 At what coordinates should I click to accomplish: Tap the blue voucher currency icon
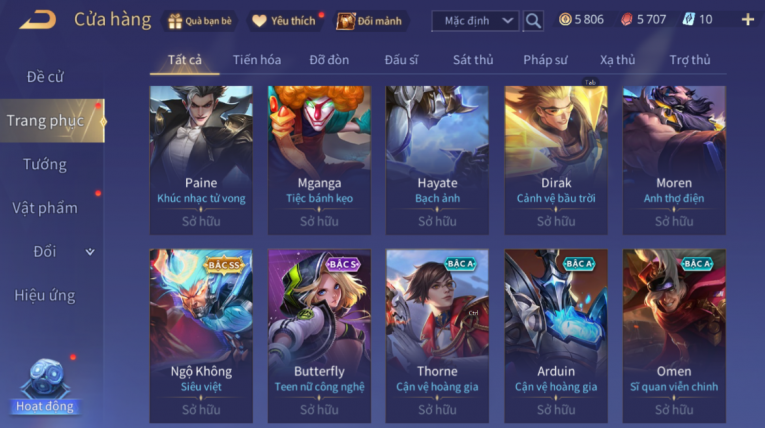pos(688,20)
